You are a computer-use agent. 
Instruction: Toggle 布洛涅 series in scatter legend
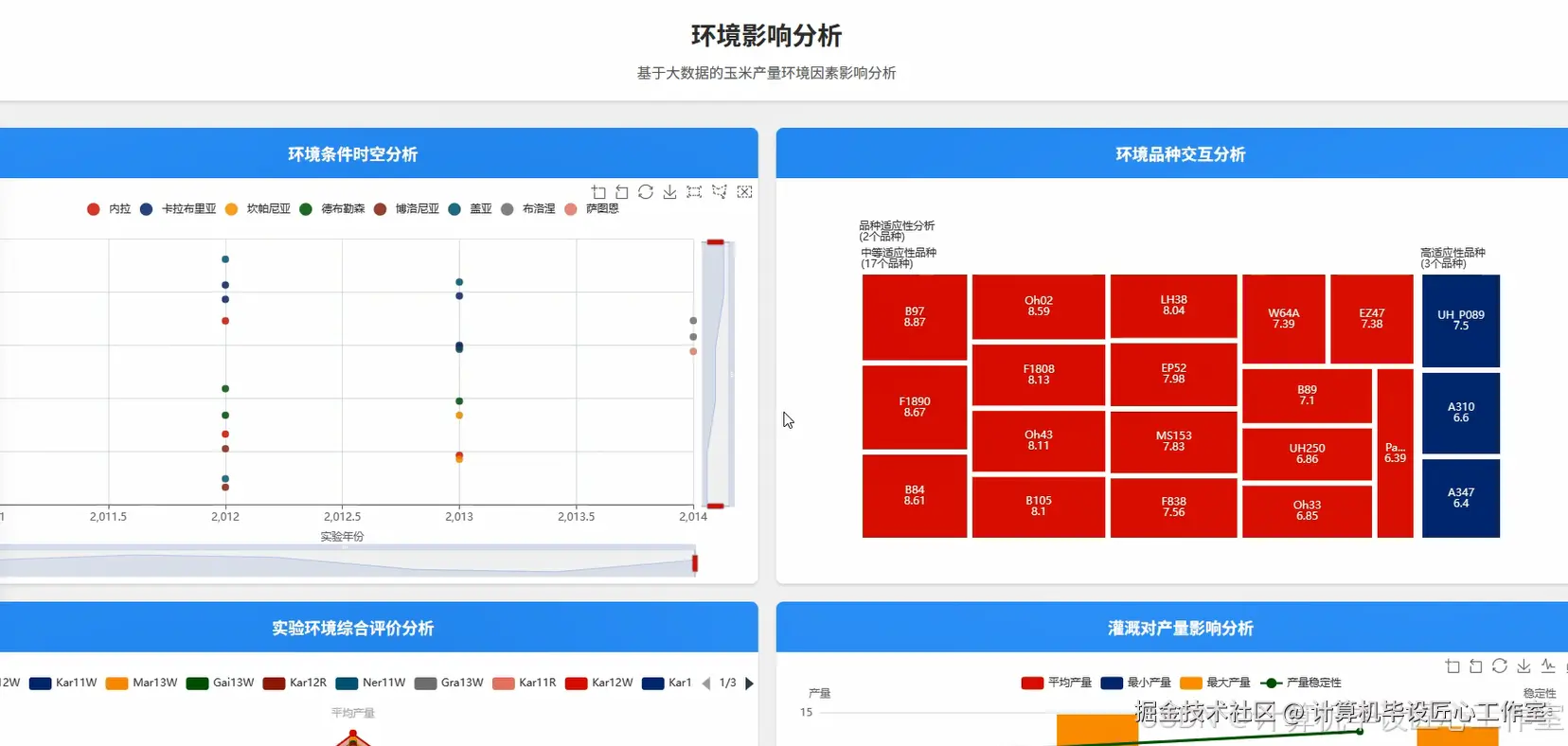click(x=528, y=209)
